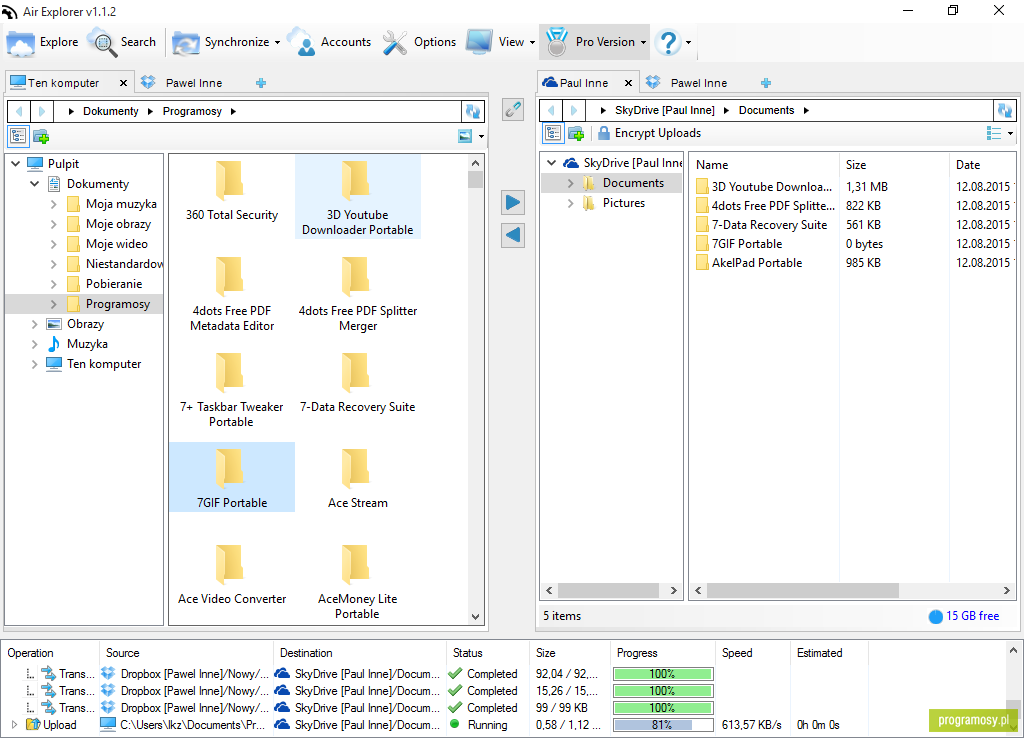Click the left pane vertical scrollbar down arrow
Viewport: 1024px width, 738px height.
(475, 617)
